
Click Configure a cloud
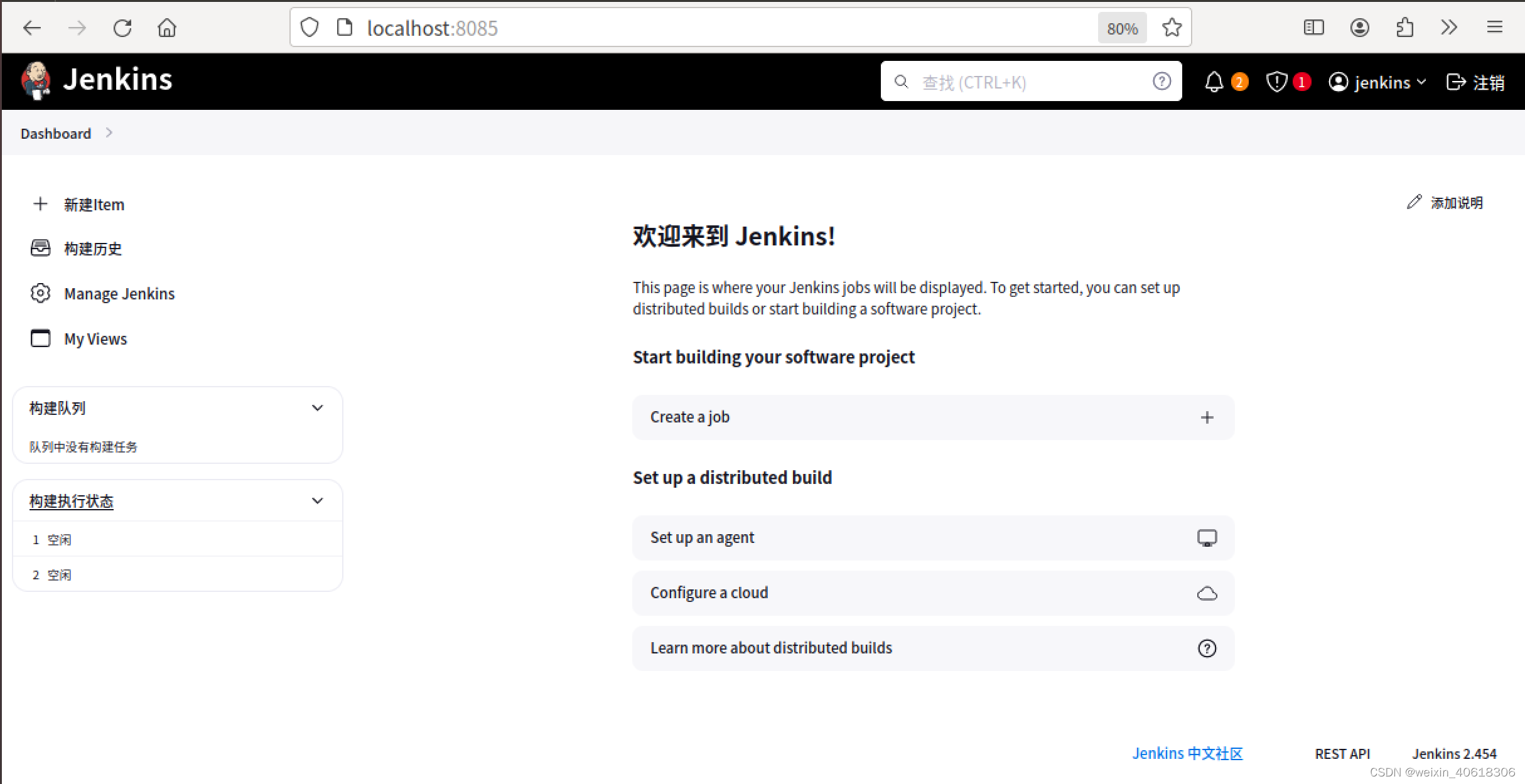tap(933, 593)
